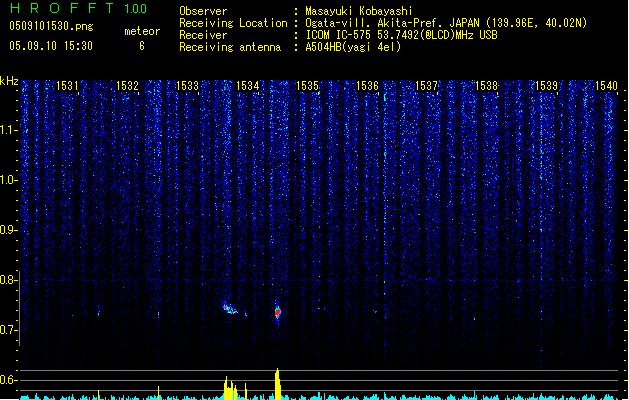Click the 1531 time marker

pyautogui.click(x=67, y=86)
